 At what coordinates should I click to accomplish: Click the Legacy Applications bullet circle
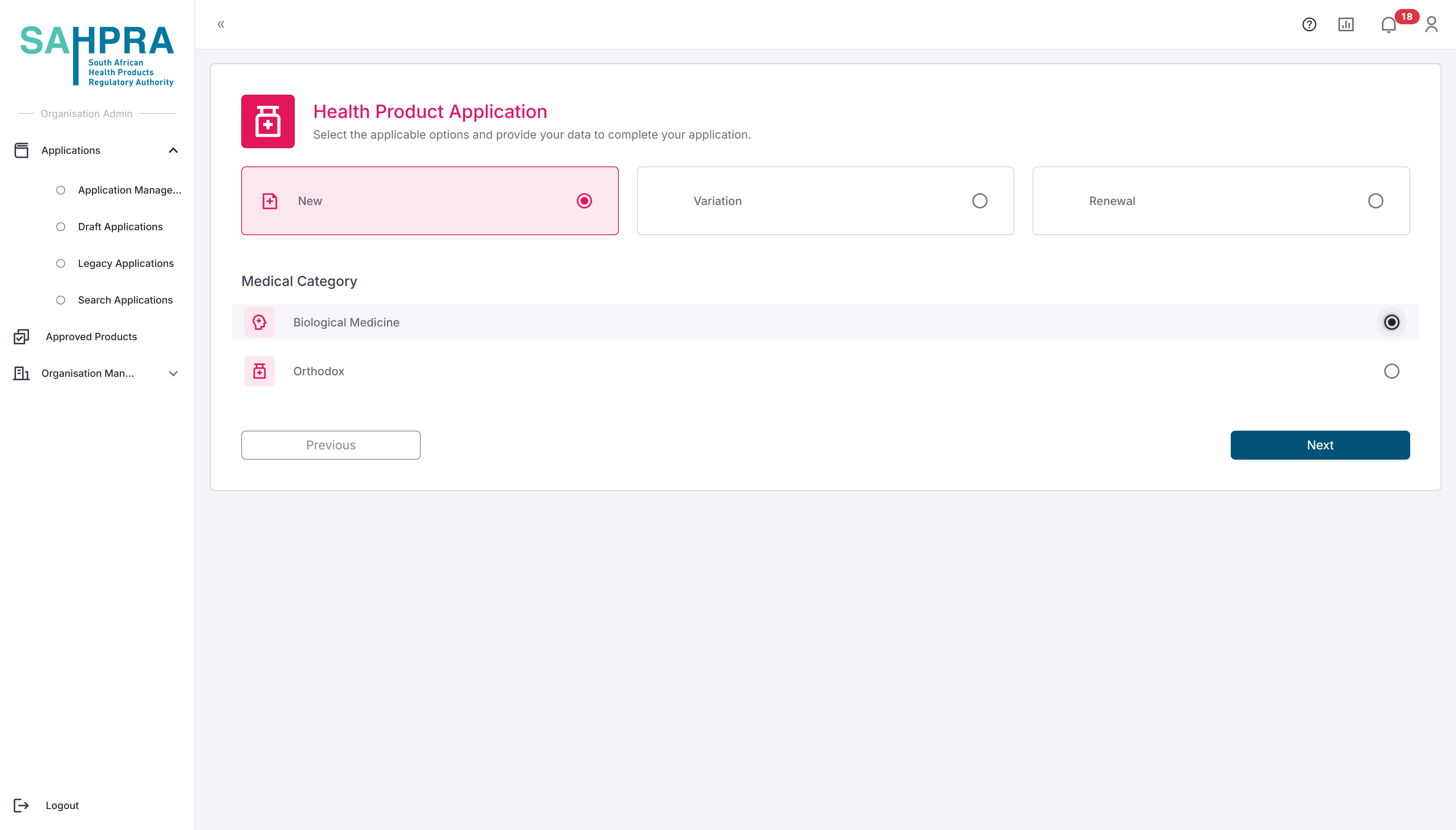60,263
